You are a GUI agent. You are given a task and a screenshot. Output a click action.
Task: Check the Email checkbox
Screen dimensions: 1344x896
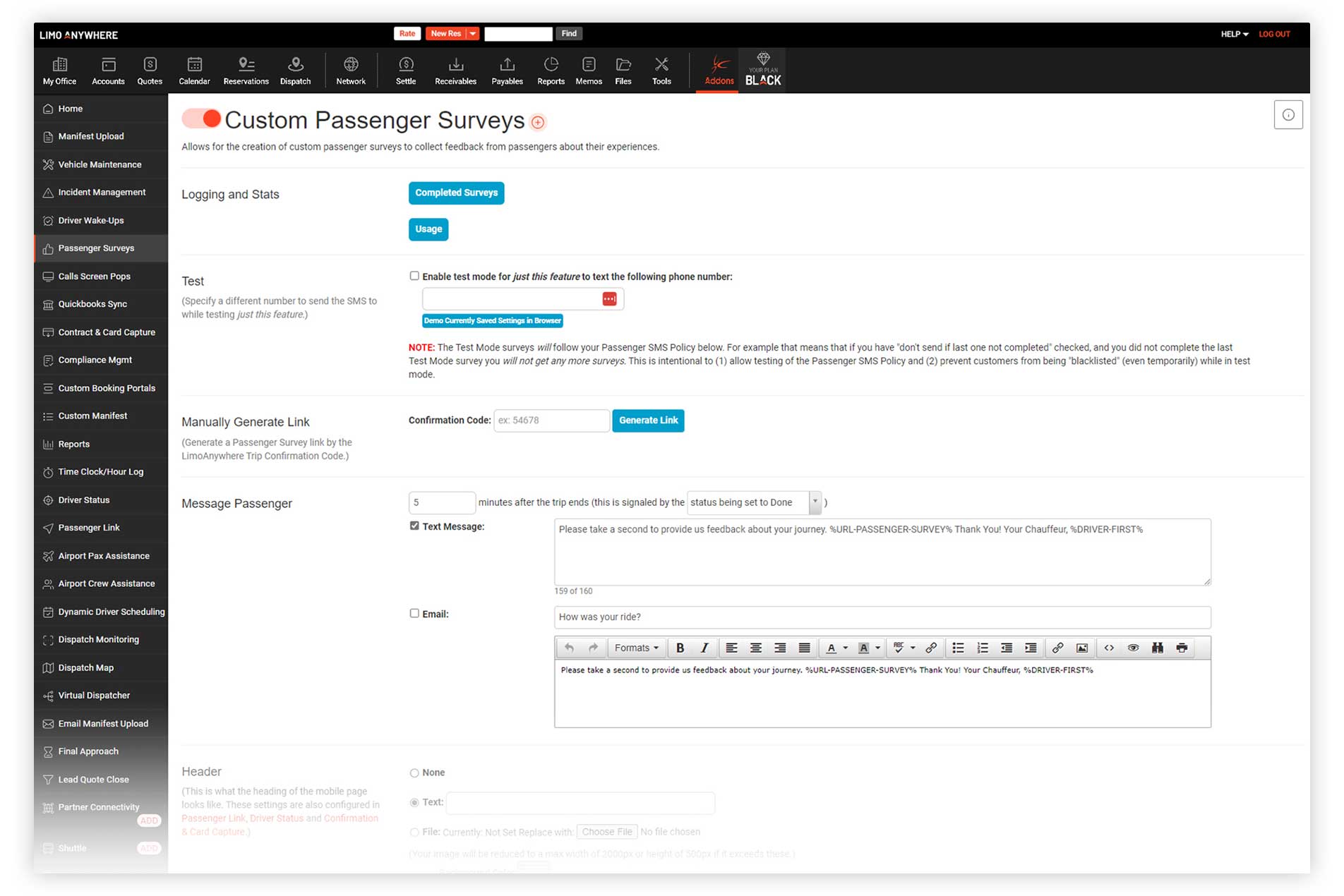pos(414,613)
